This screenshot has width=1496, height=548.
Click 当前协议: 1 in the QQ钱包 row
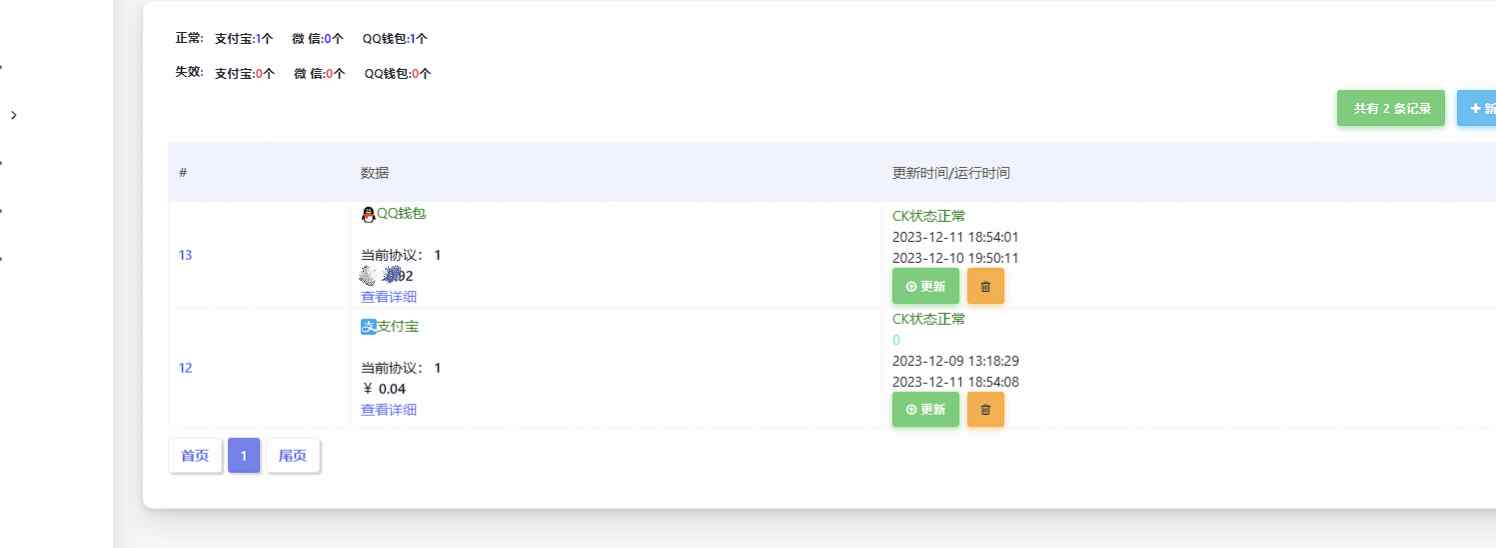(x=401, y=255)
